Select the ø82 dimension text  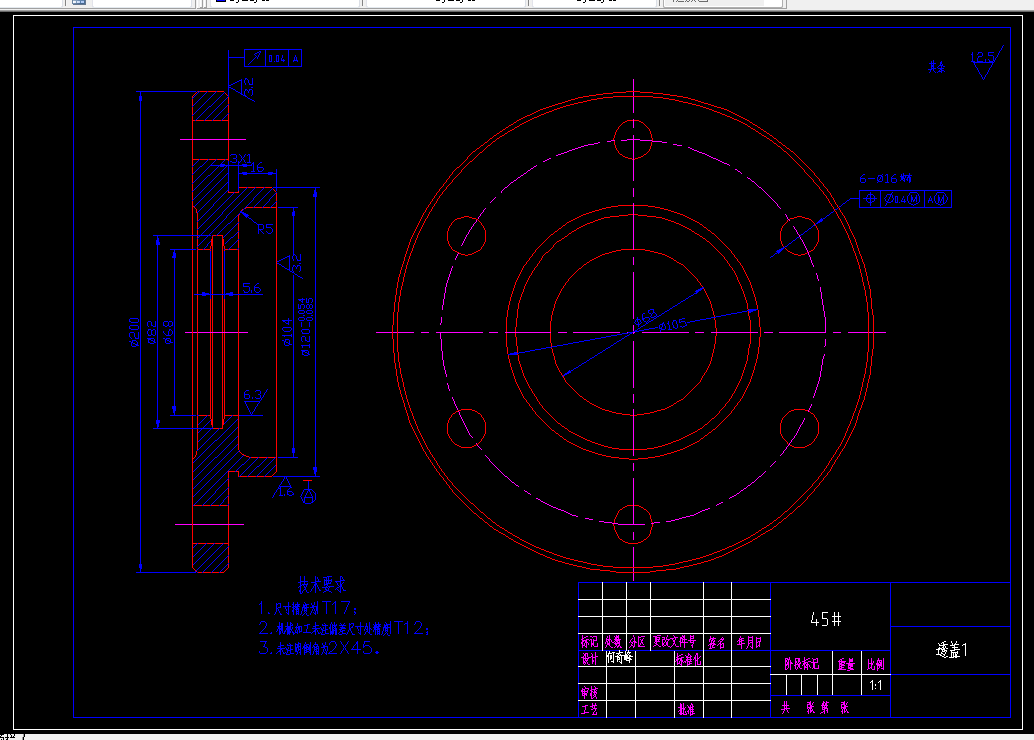[x=152, y=332]
